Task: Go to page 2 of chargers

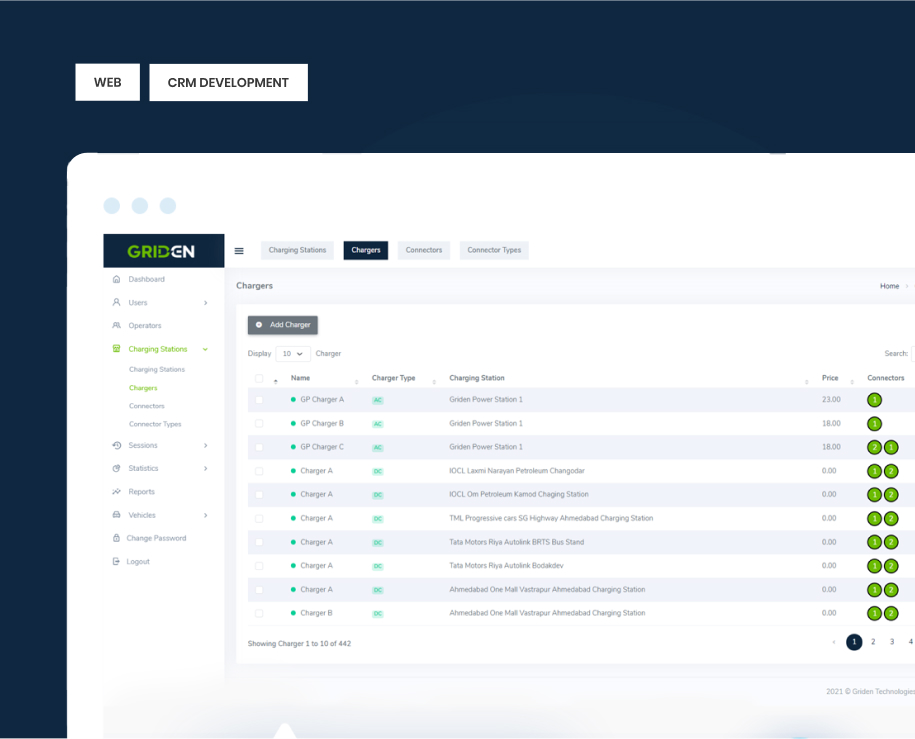Action: click(x=873, y=642)
